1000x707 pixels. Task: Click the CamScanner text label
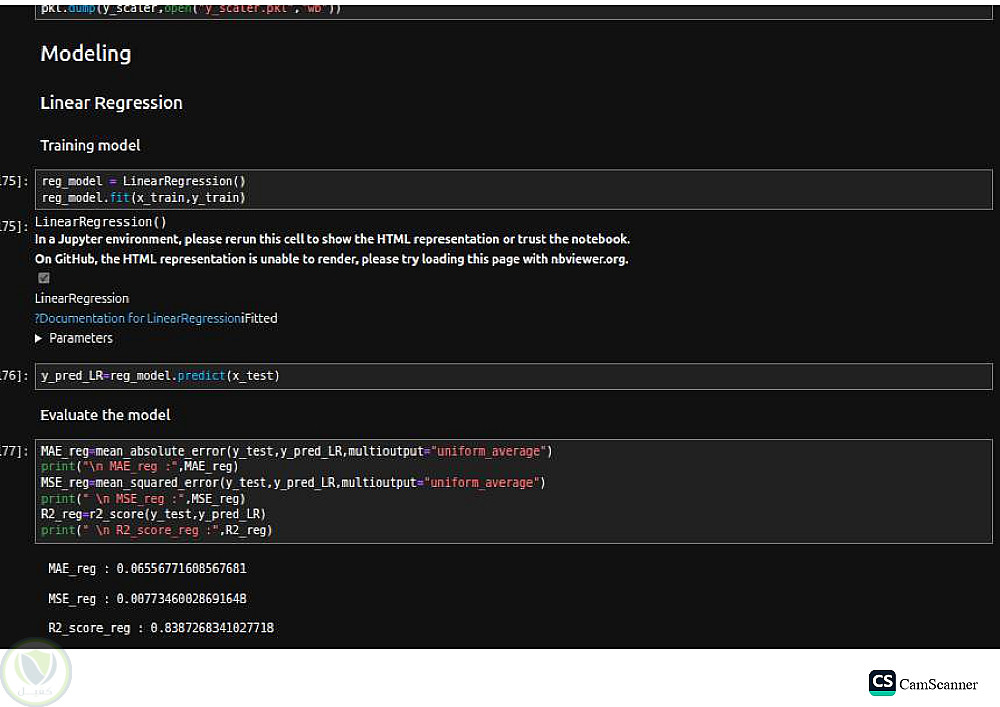[938, 684]
